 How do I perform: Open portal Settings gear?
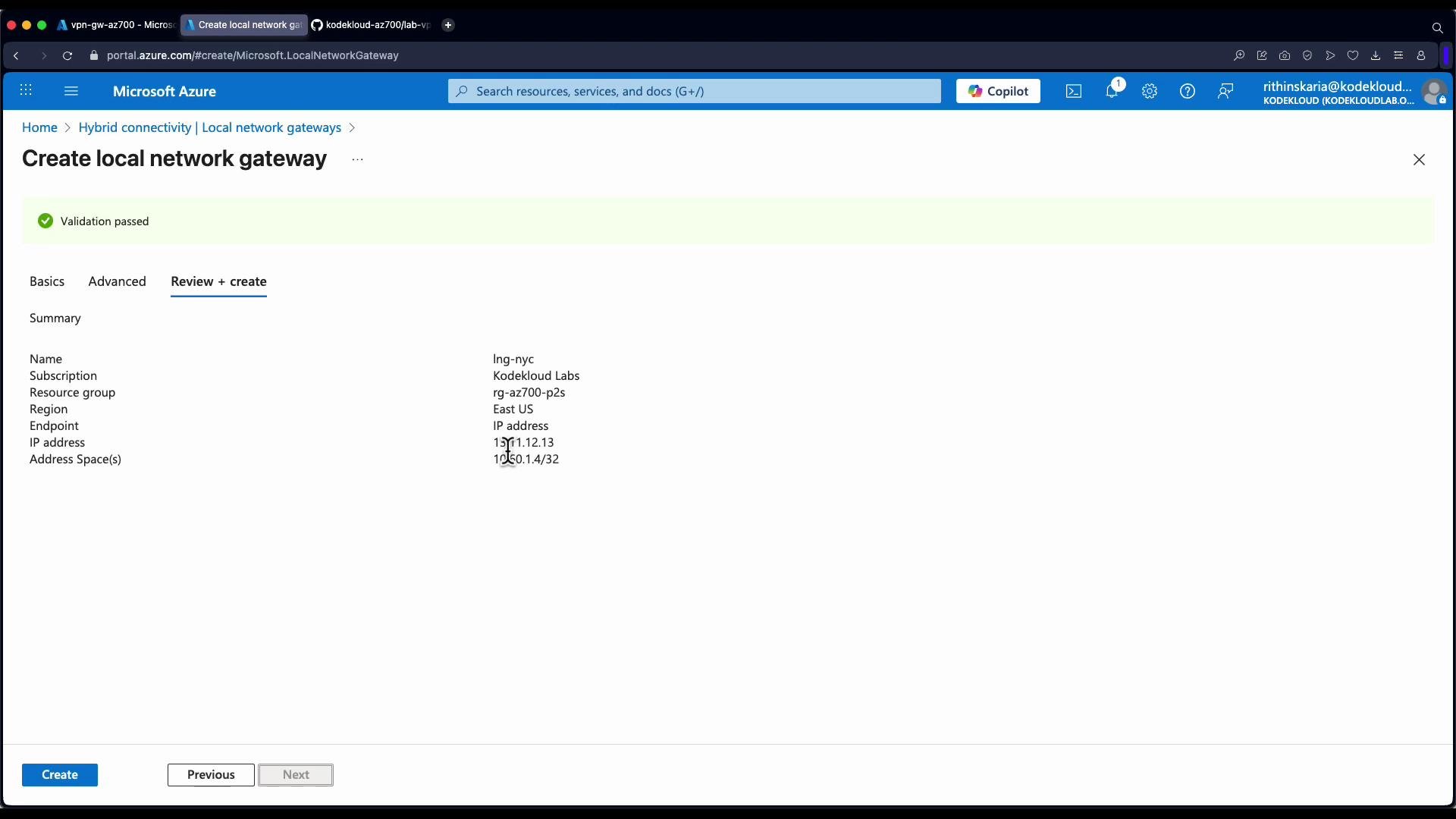pos(1150,92)
